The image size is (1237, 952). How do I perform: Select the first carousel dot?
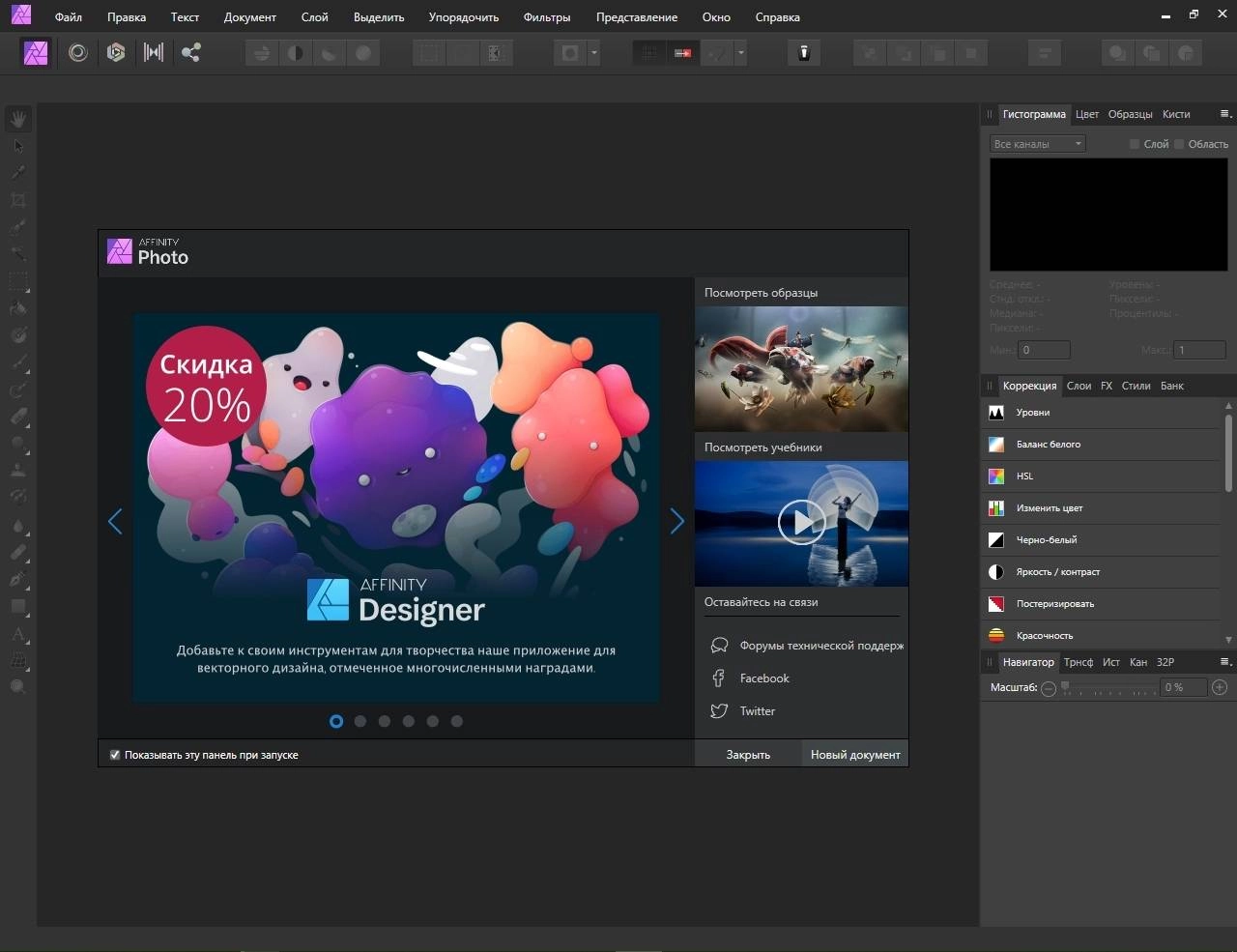pos(336,721)
